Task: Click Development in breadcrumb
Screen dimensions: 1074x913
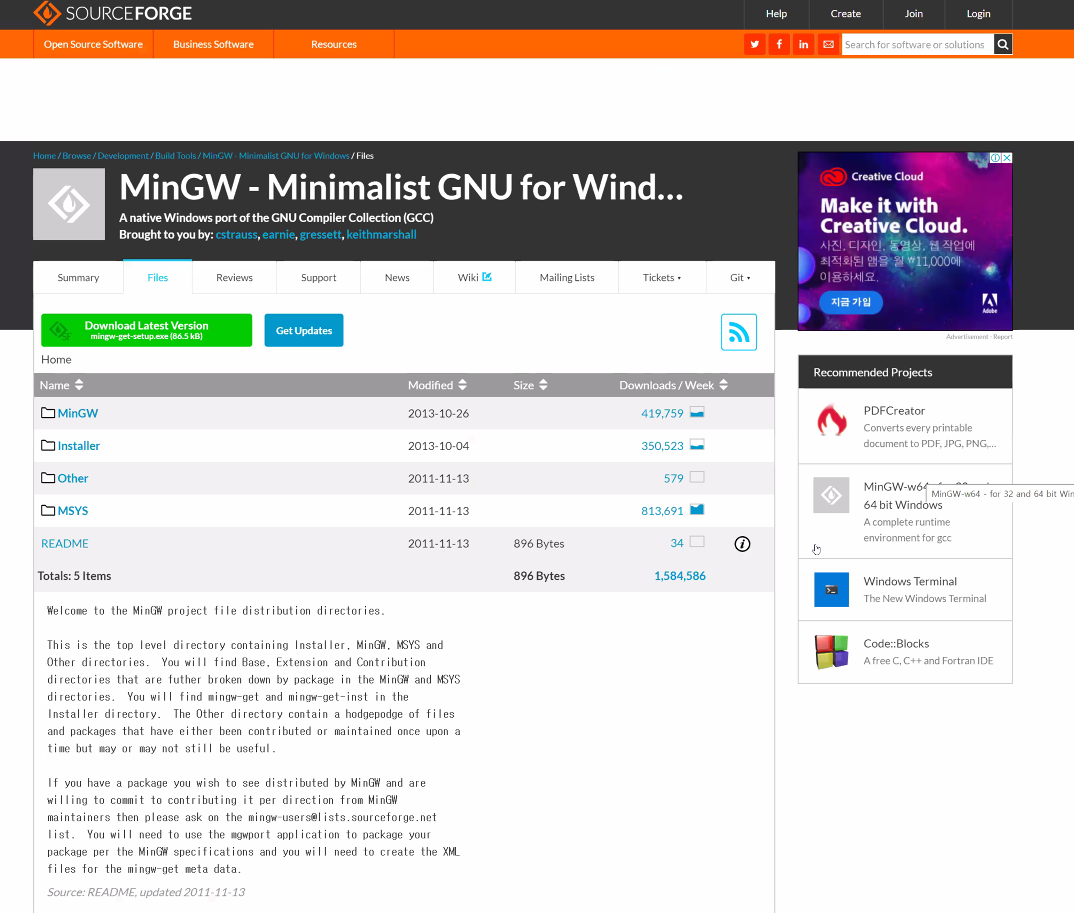Action: tap(123, 156)
